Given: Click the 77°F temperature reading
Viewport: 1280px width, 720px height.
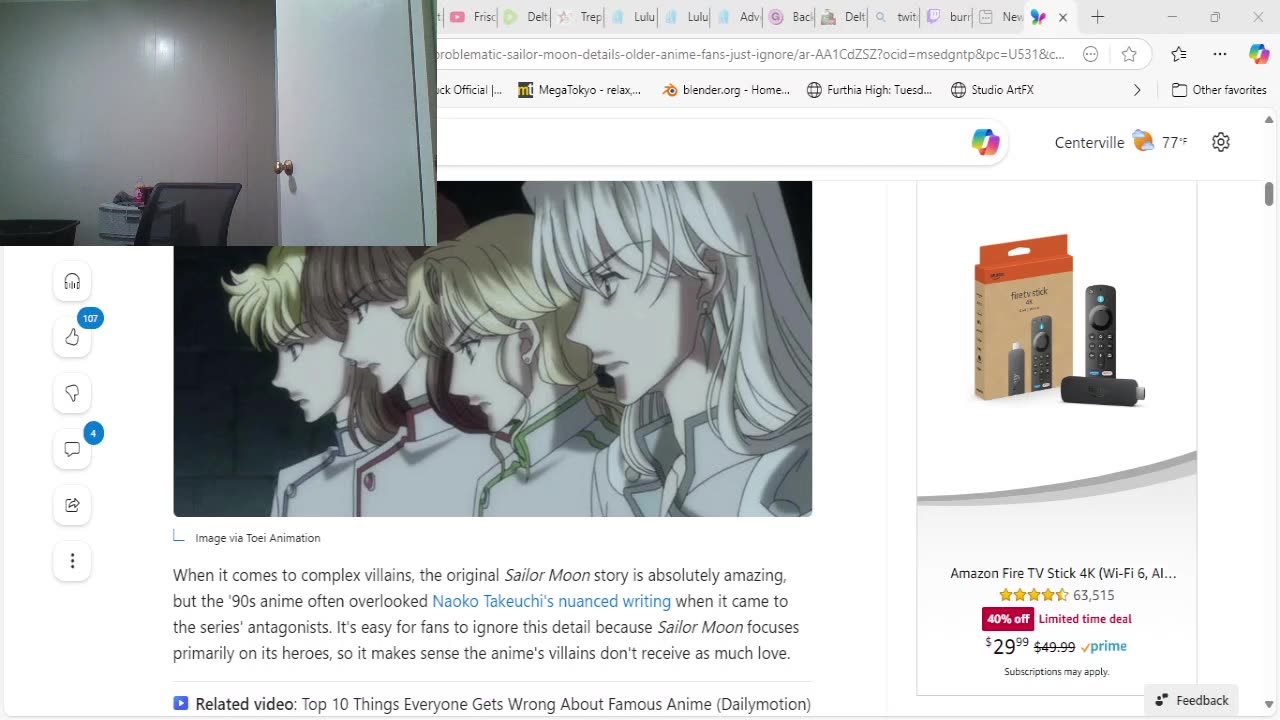Looking at the screenshot, I should (x=1174, y=142).
